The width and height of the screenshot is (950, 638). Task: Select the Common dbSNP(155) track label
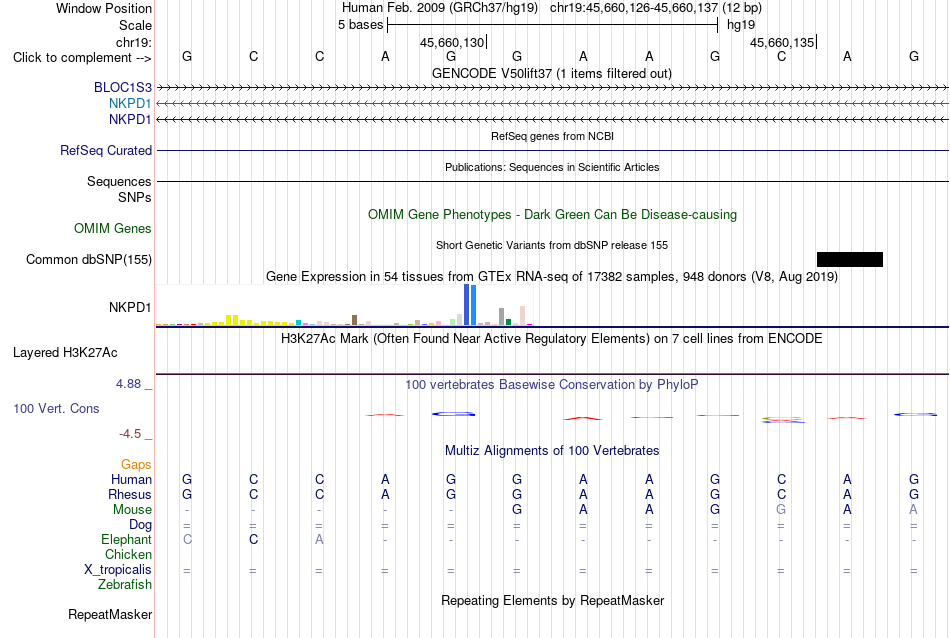tap(89, 259)
